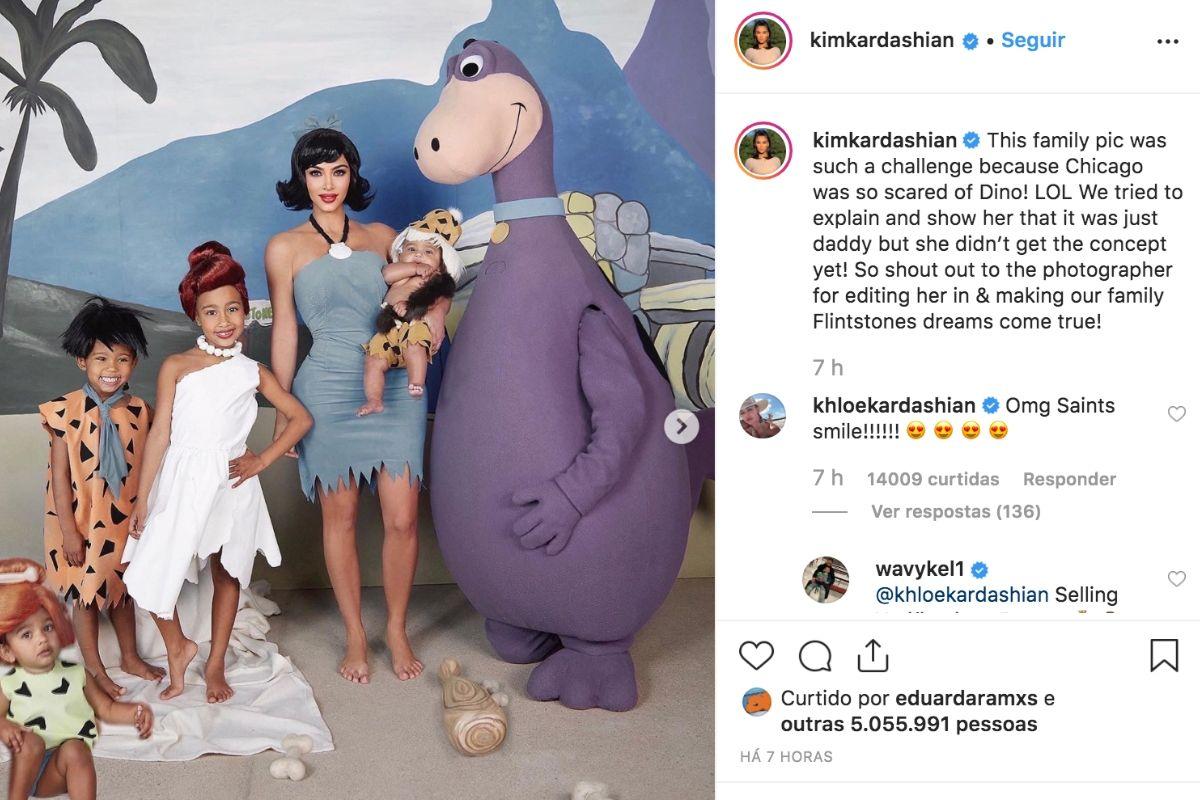Like the post with the heart icon
The height and width of the screenshot is (800, 1200).
756,656
